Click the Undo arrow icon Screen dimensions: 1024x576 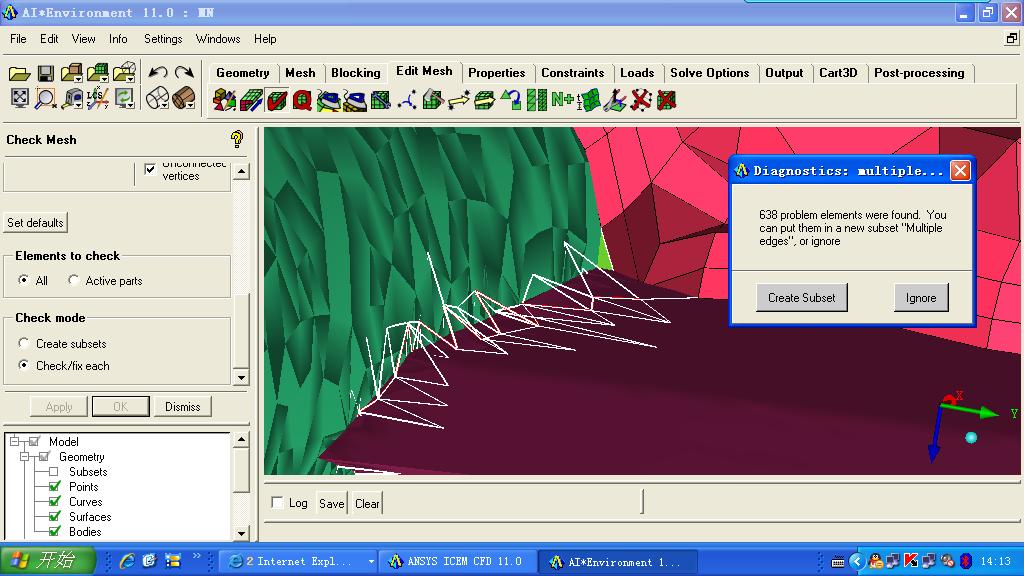pos(157,73)
